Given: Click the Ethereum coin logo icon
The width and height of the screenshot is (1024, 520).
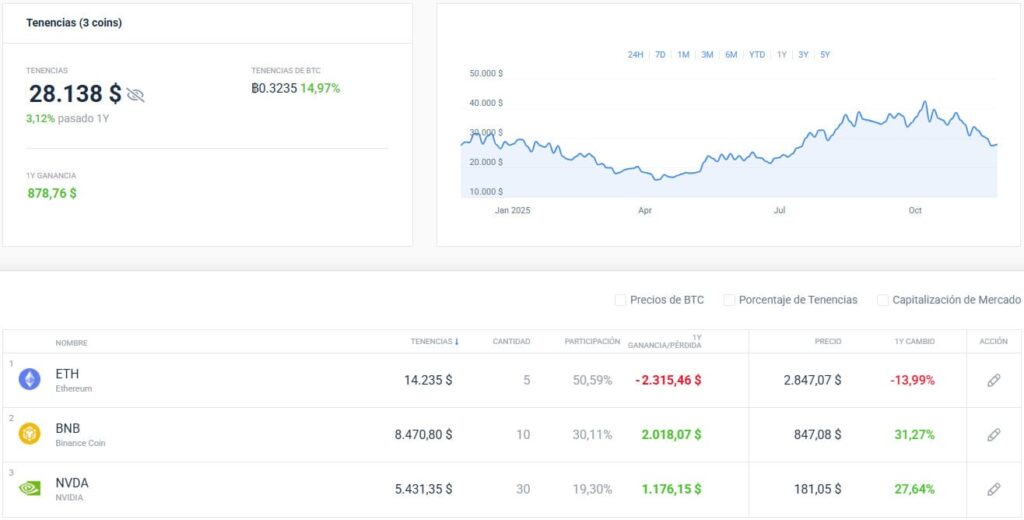Looking at the screenshot, I should (30, 380).
